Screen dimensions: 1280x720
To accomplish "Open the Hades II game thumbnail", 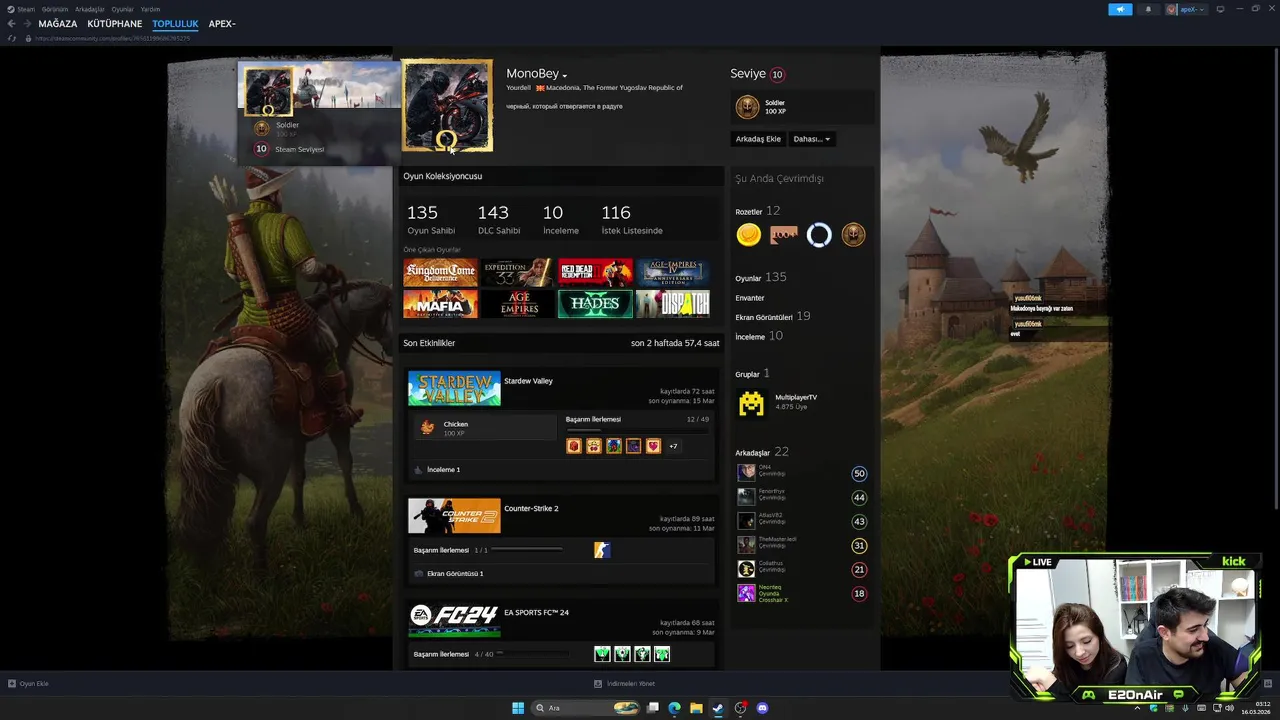I will point(595,303).
